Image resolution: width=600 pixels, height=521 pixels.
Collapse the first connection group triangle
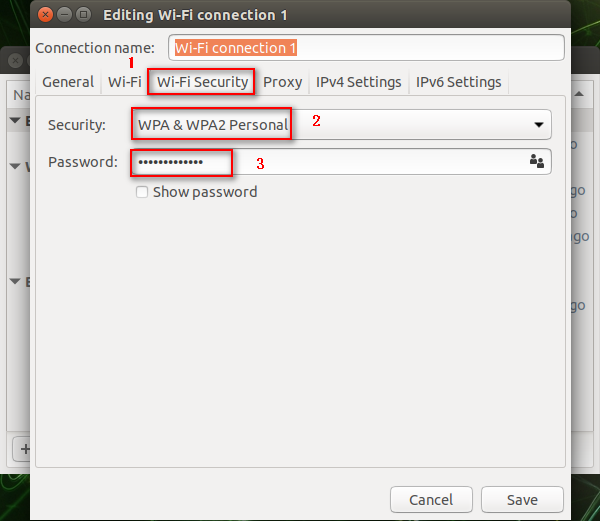pyautogui.click(x=15, y=120)
